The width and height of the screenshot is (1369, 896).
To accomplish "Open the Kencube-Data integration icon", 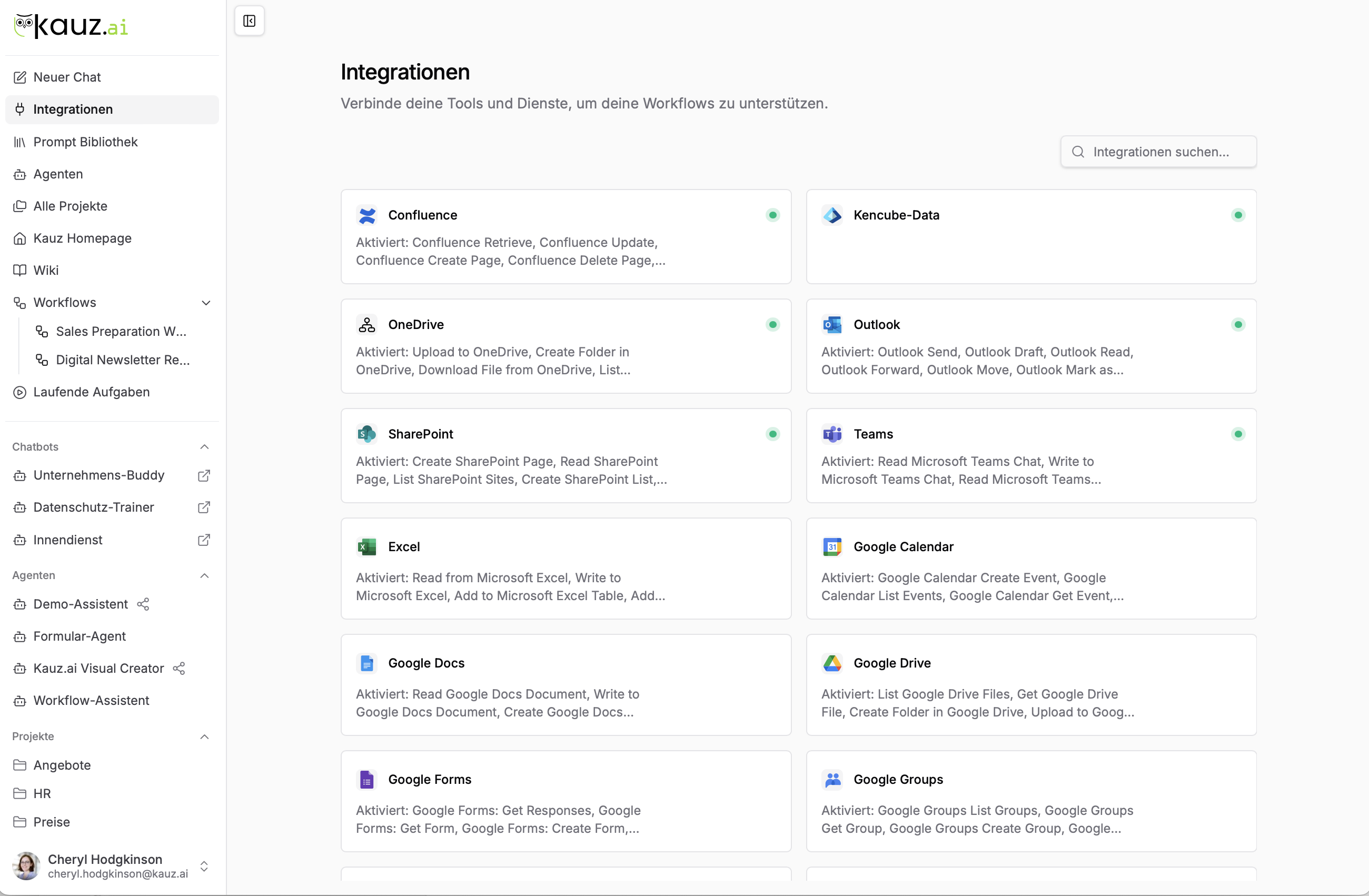I will (832, 215).
